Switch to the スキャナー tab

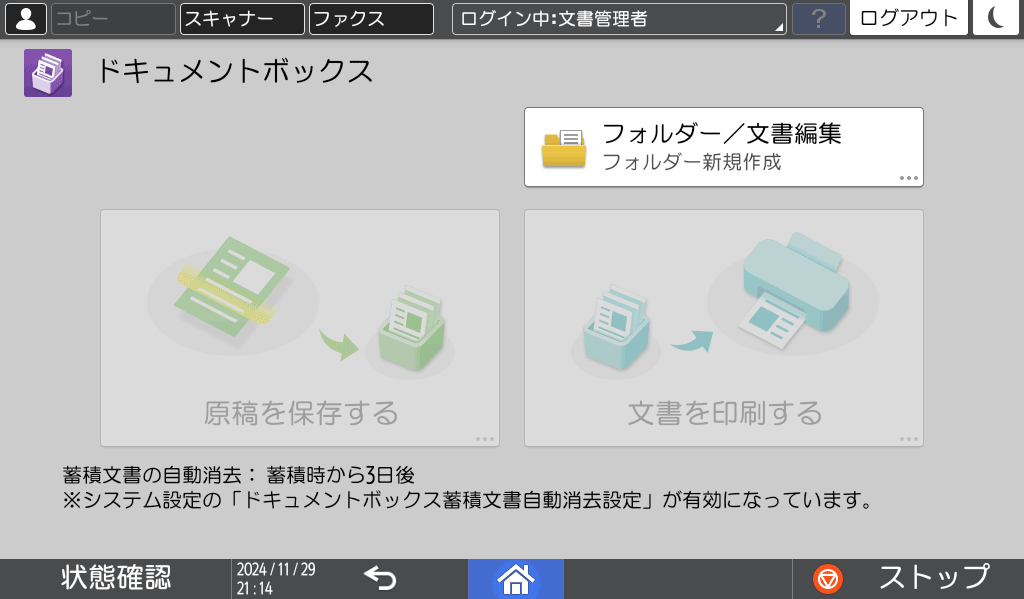click(241, 17)
